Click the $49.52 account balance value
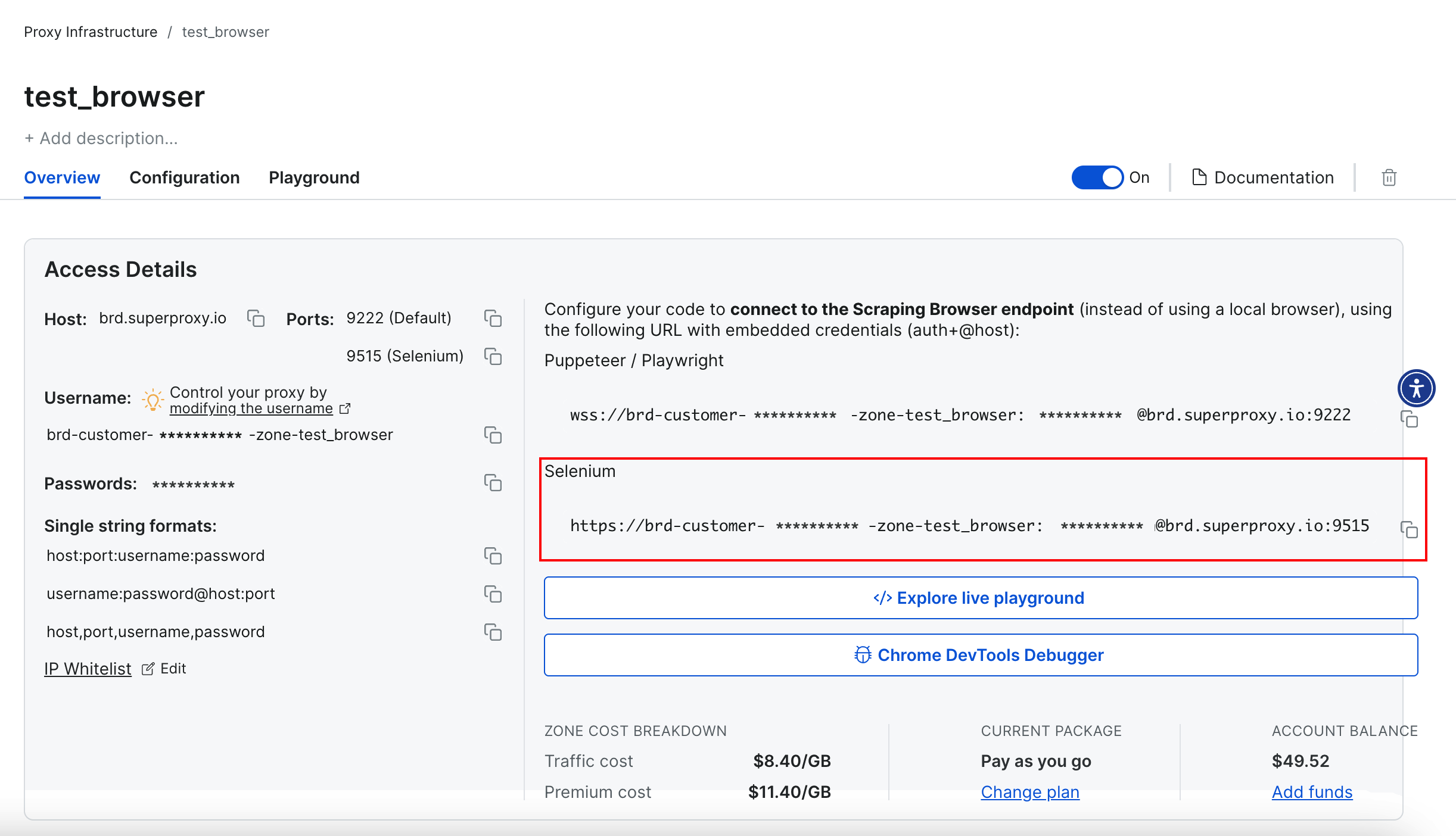1456x836 pixels. [x=1301, y=761]
